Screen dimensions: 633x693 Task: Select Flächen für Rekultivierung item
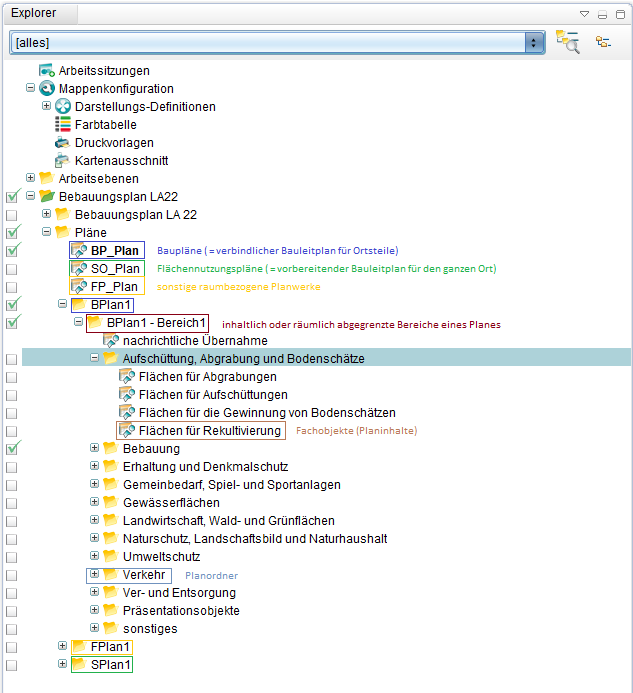coord(210,431)
